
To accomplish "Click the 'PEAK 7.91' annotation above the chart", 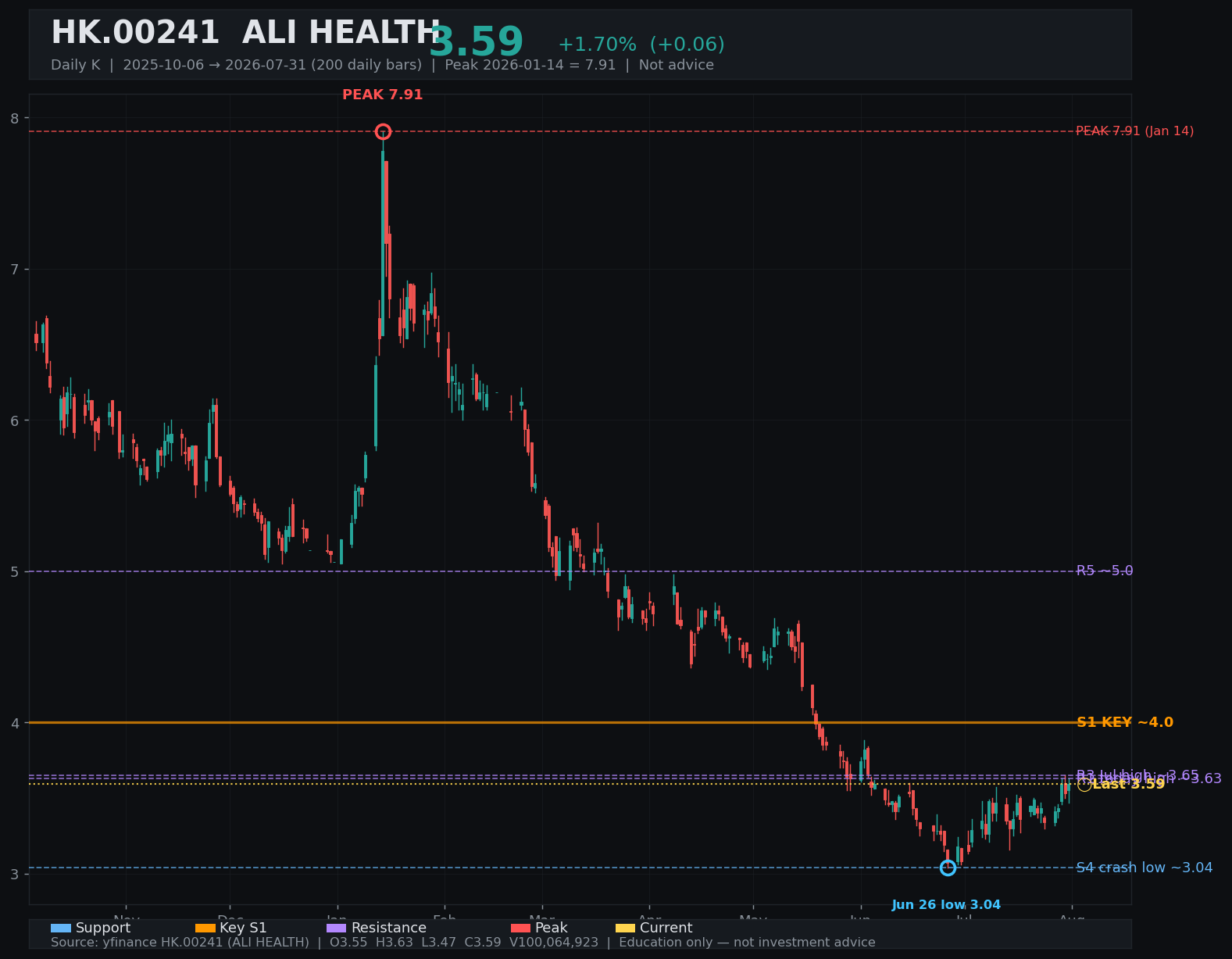I will (383, 95).
